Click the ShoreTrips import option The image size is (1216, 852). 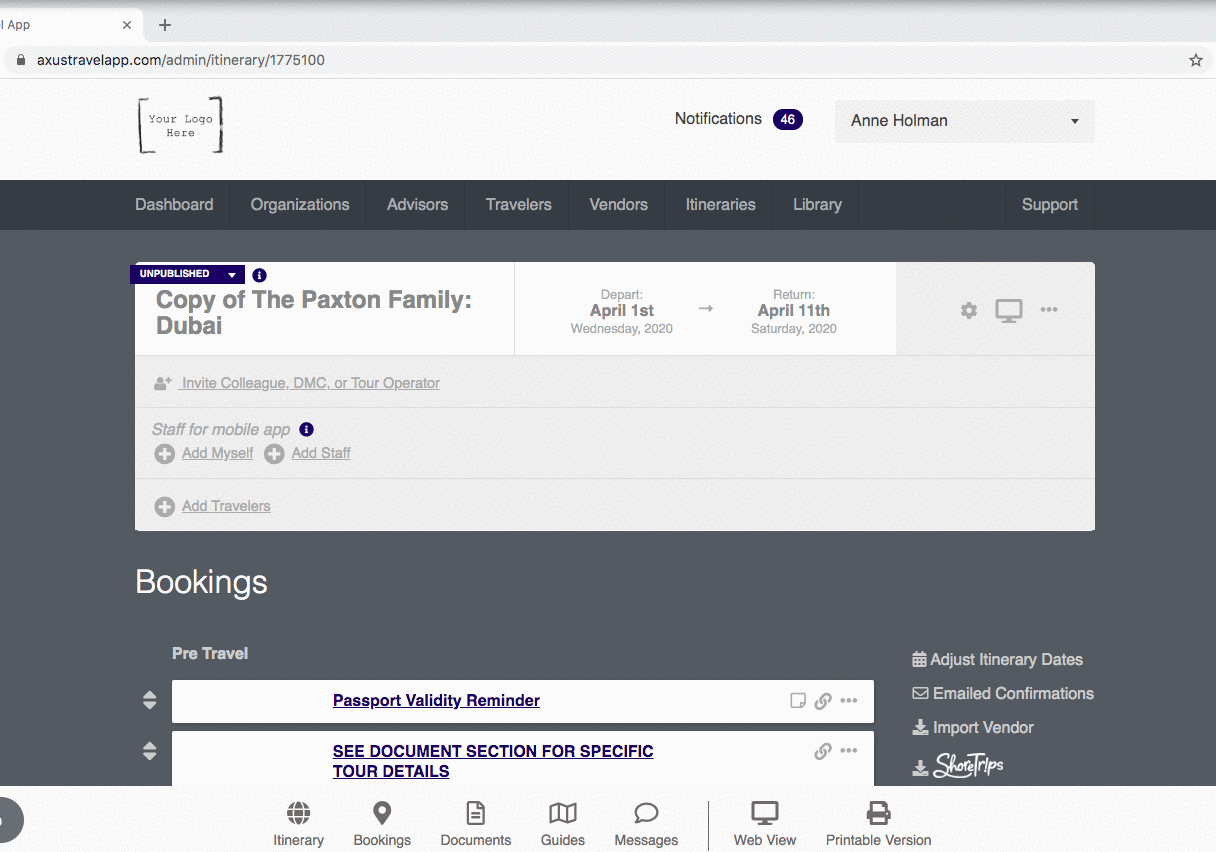coord(958,766)
